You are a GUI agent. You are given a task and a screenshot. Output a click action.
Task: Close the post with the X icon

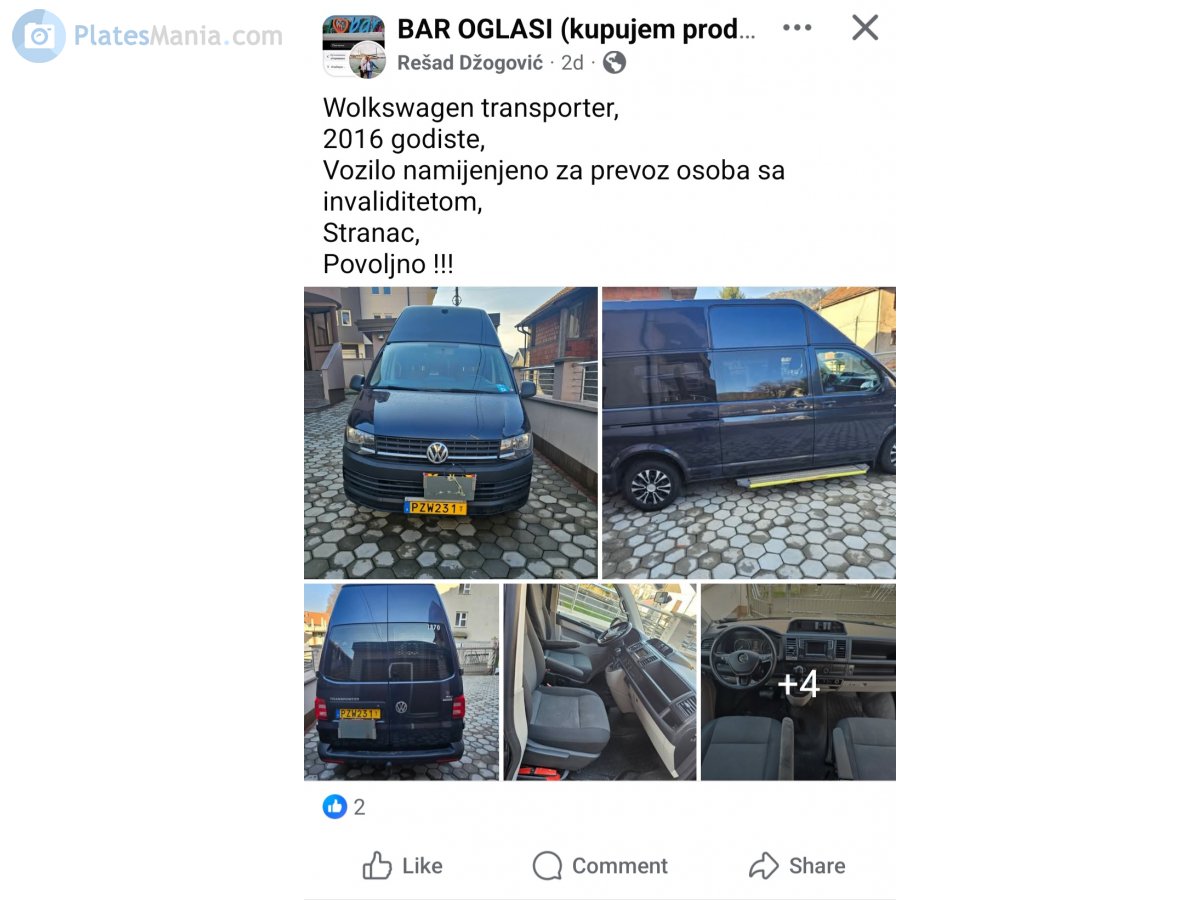point(865,28)
